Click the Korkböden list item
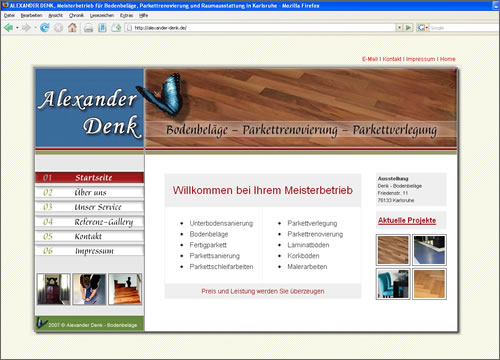This screenshot has height=360, width=500. tap(303, 256)
